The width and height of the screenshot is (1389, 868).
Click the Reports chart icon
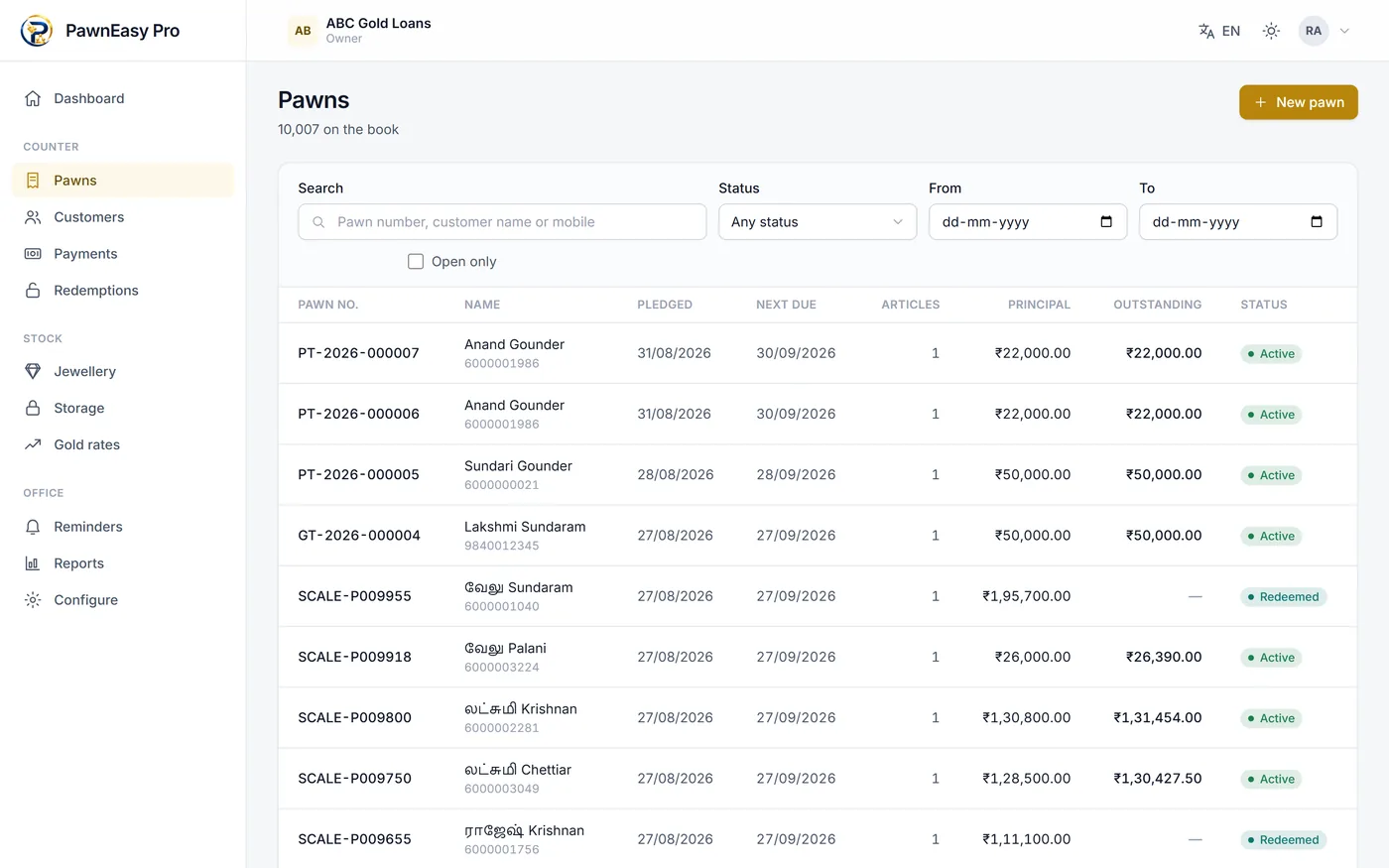(x=33, y=563)
